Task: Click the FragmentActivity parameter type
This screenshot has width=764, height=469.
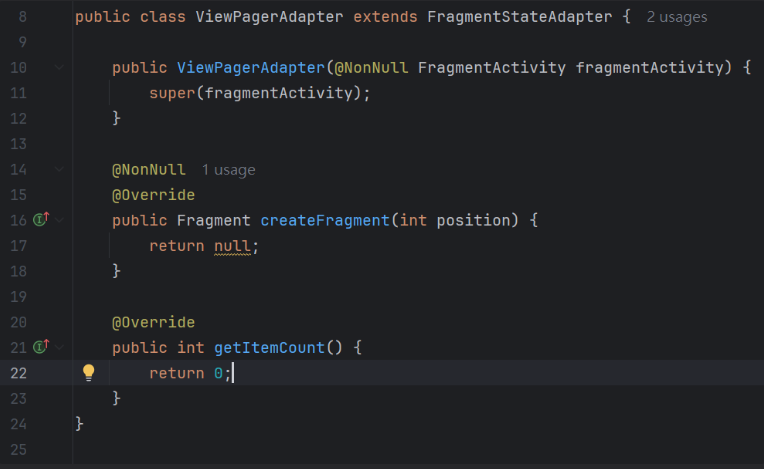Action: (x=492, y=68)
